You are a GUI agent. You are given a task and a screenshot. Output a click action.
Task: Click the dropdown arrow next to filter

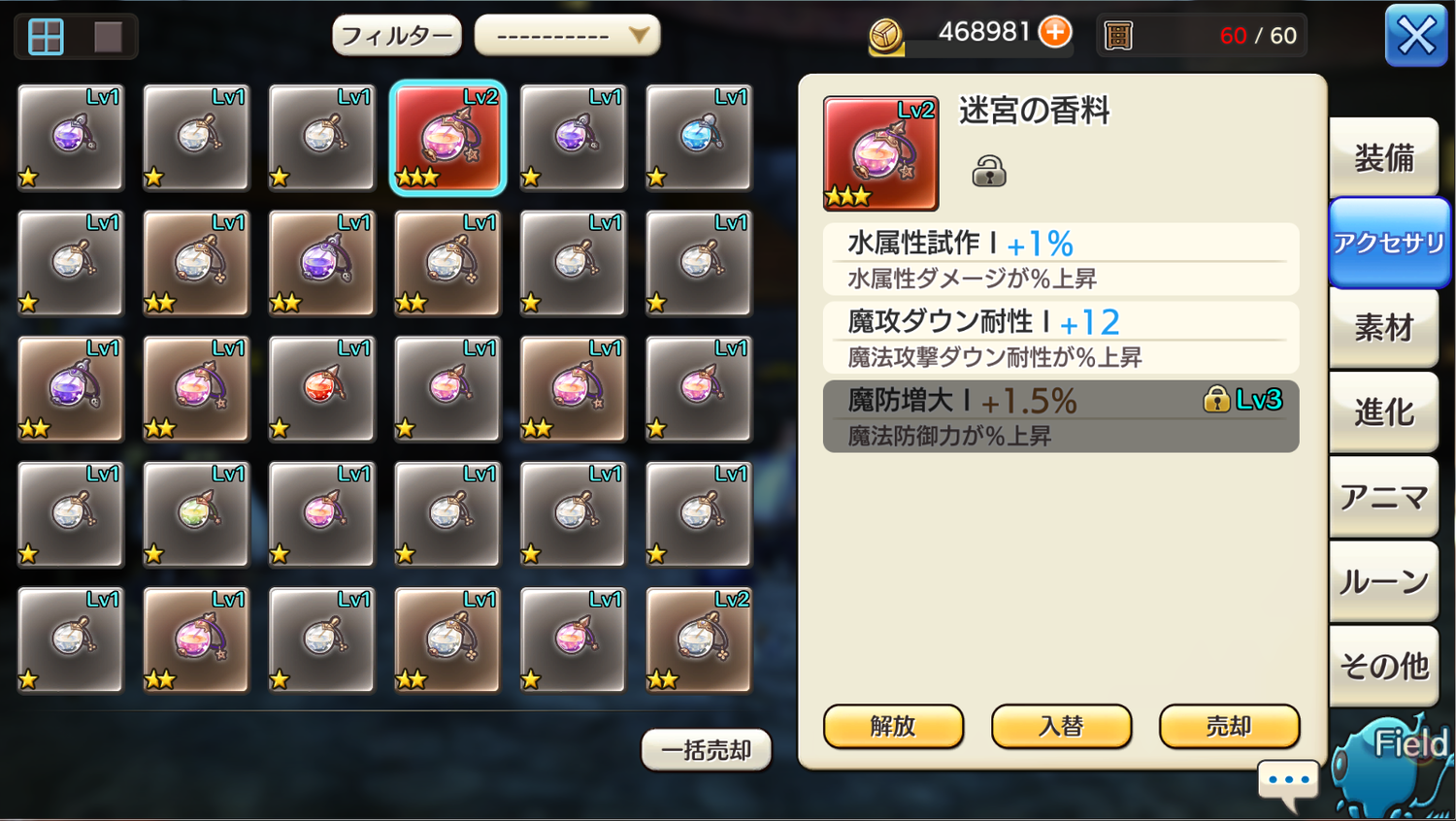pos(638,36)
